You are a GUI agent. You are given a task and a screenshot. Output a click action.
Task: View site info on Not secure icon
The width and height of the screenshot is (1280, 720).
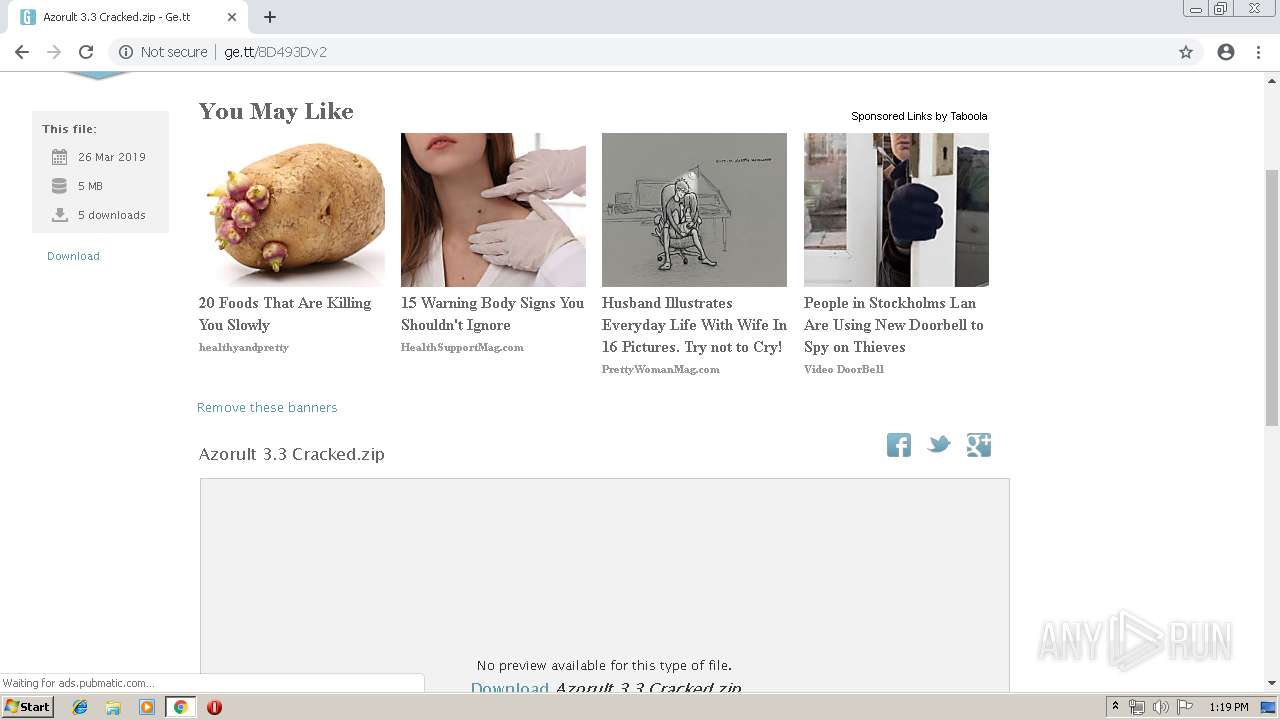tap(126, 52)
